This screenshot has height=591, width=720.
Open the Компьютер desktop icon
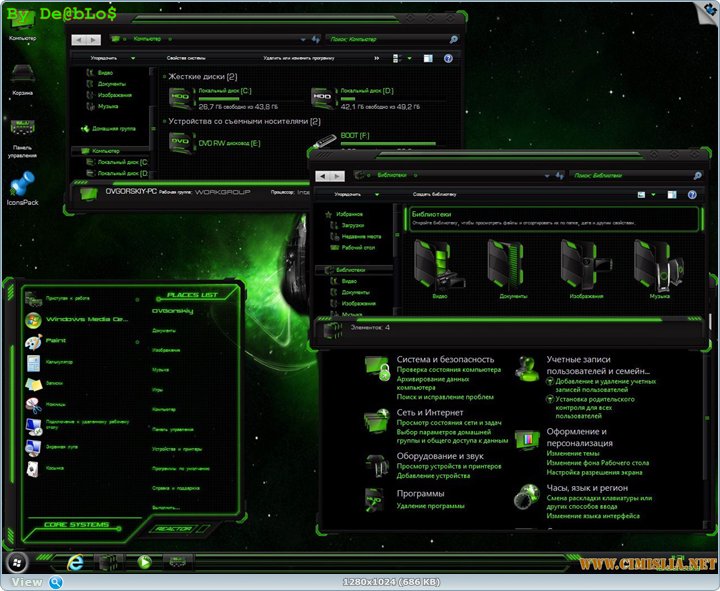tap(22, 24)
